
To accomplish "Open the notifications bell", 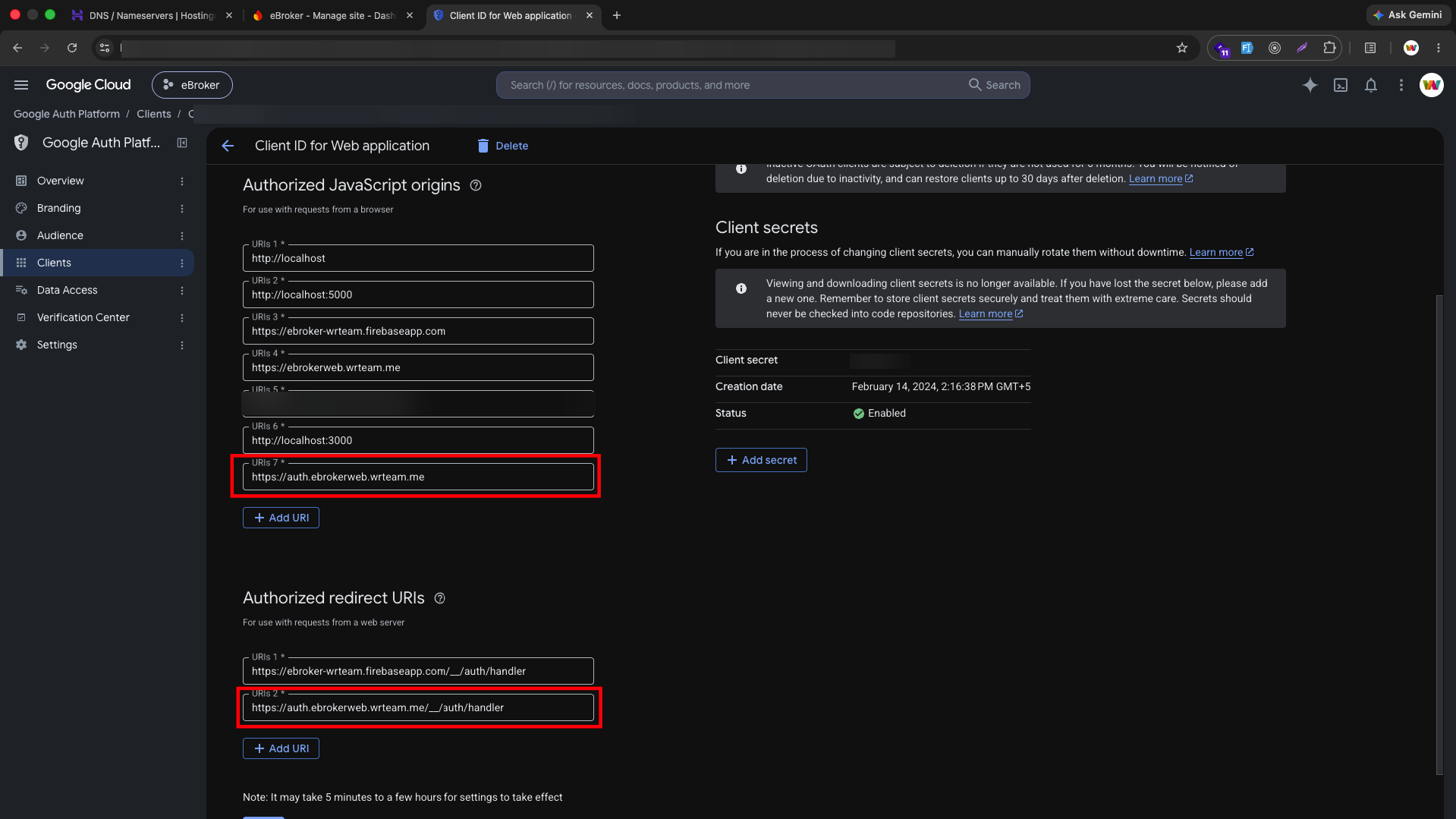I will pos(1371,85).
